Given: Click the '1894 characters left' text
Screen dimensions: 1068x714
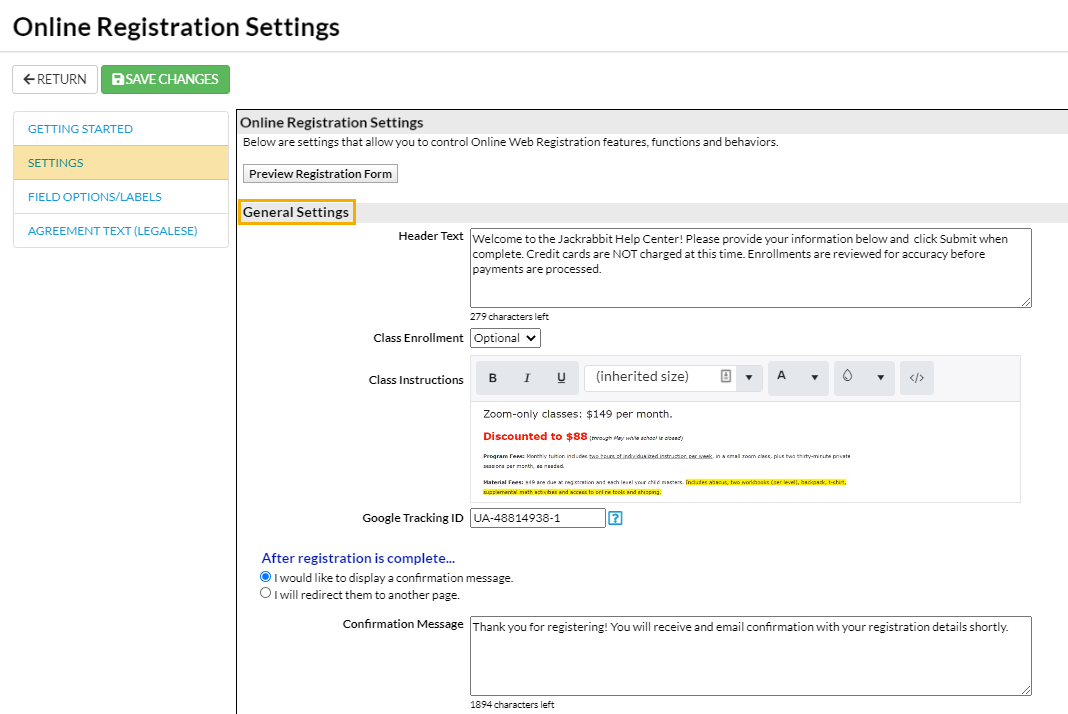Looking at the screenshot, I should click(512, 704).
